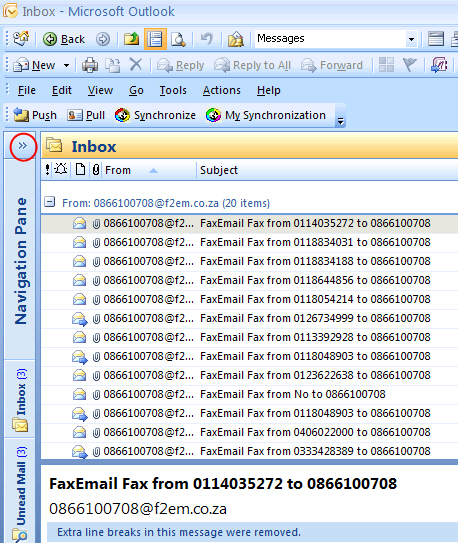Open the Messages view dropdown
Image resolution: width=458 pixels, height=543 pixels.
click(x=411, y=39)
